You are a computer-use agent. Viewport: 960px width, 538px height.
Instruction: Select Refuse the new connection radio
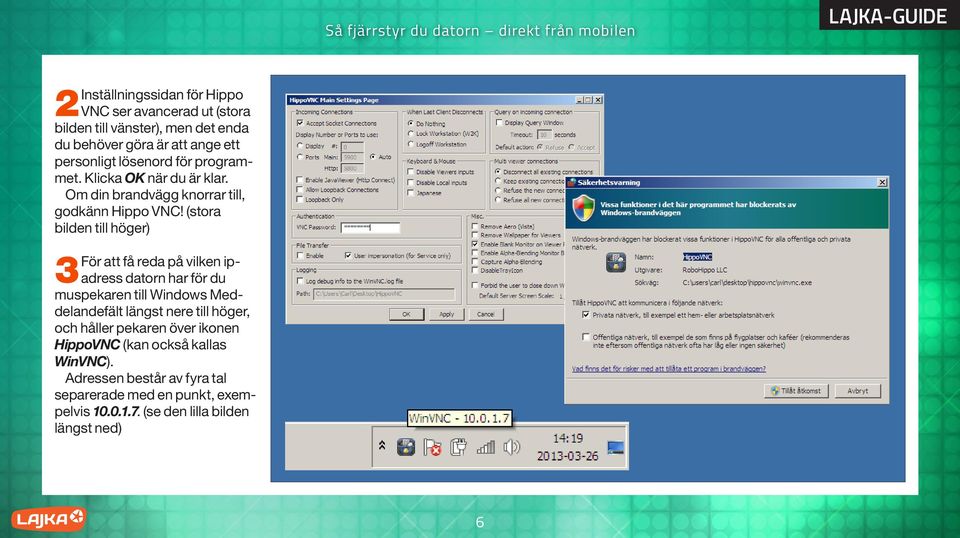click(x=498, y=190)
